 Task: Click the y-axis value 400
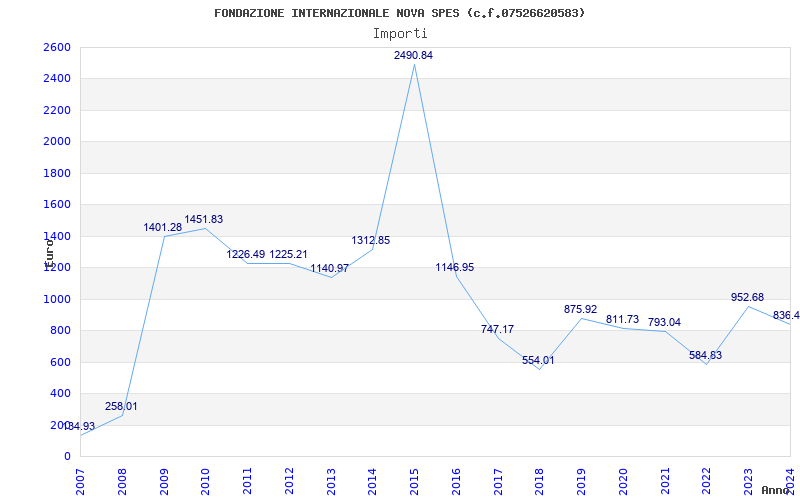point(61,394)
